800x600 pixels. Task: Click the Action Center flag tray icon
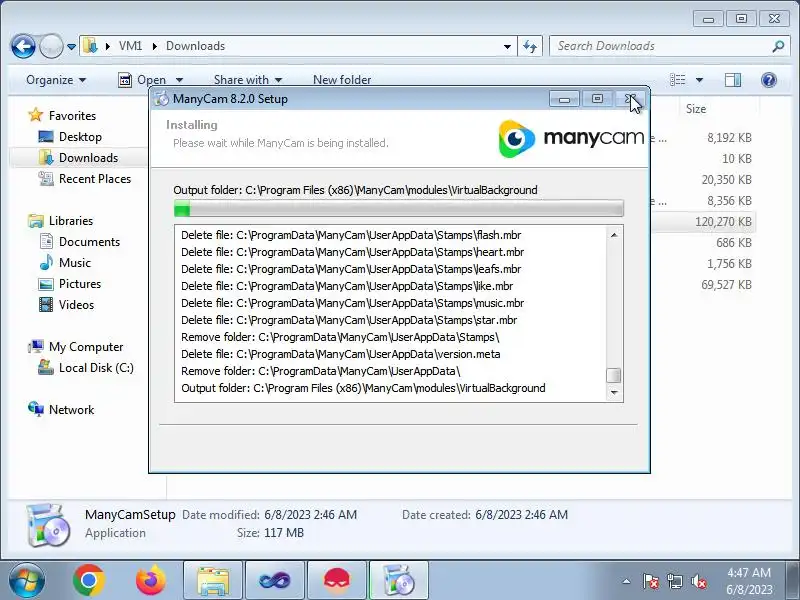click(651, 581)
